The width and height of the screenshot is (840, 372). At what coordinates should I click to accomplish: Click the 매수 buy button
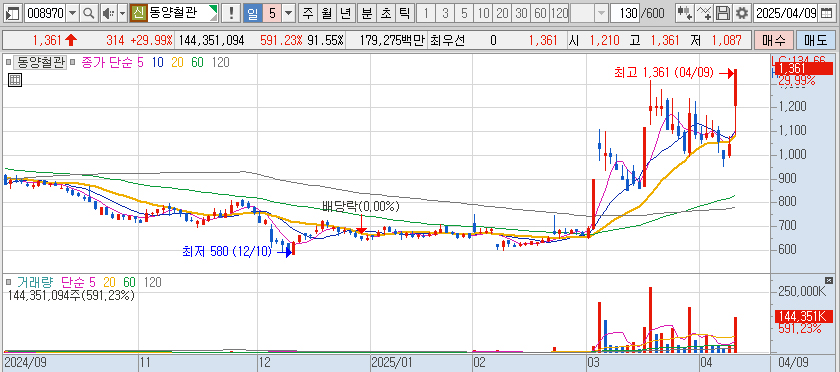pos(773,40)
